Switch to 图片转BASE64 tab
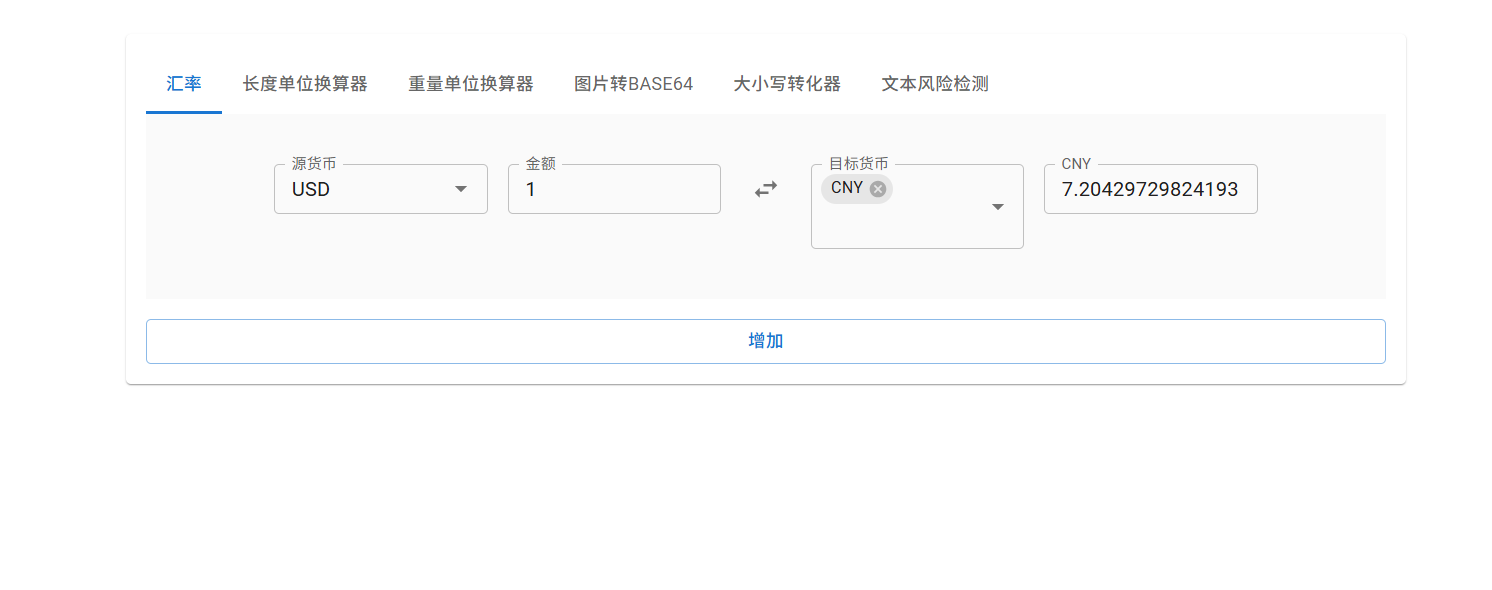Viewport: 1492px width, 590px height. (633, 84)
